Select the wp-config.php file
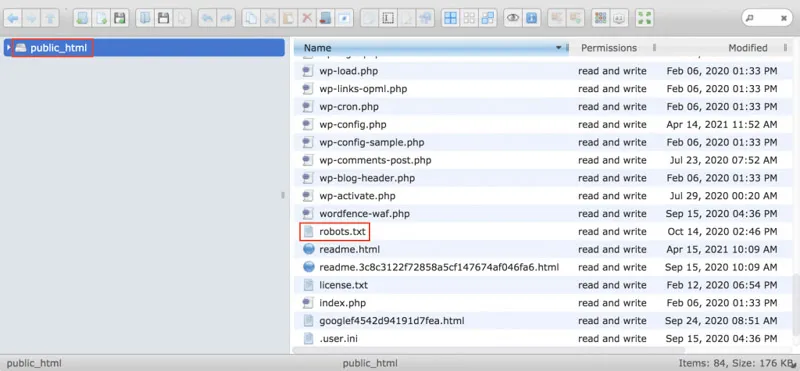The image size is (800, 371). 542,125
